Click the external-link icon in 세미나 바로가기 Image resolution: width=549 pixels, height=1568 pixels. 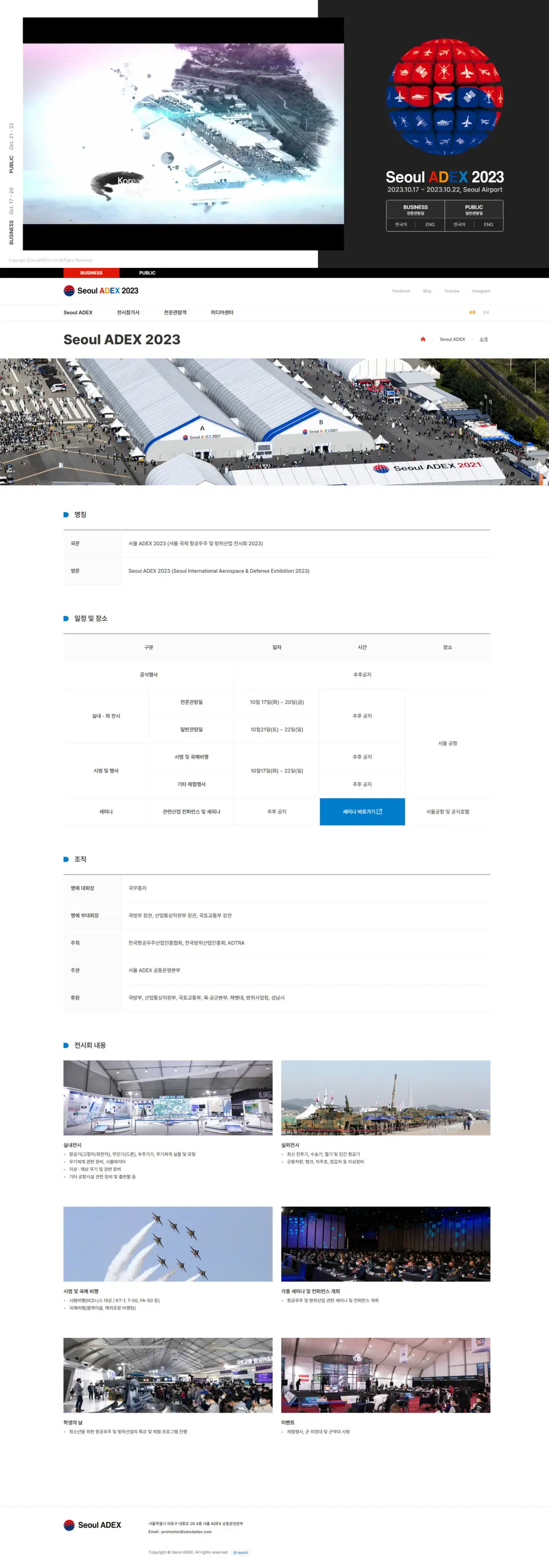[380, 811]
